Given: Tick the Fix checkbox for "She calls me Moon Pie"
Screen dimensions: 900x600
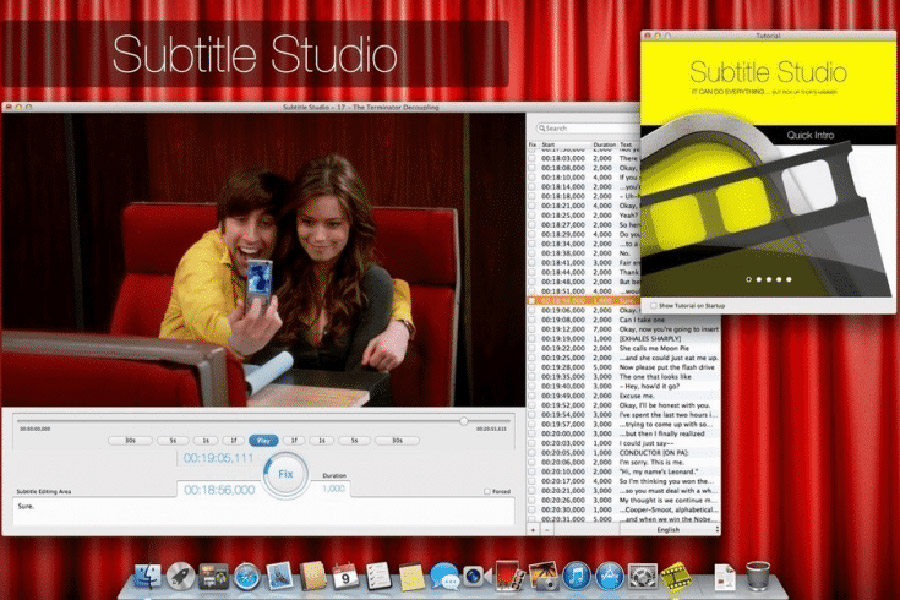Looking at the screenshot, I should coord(532,348).
